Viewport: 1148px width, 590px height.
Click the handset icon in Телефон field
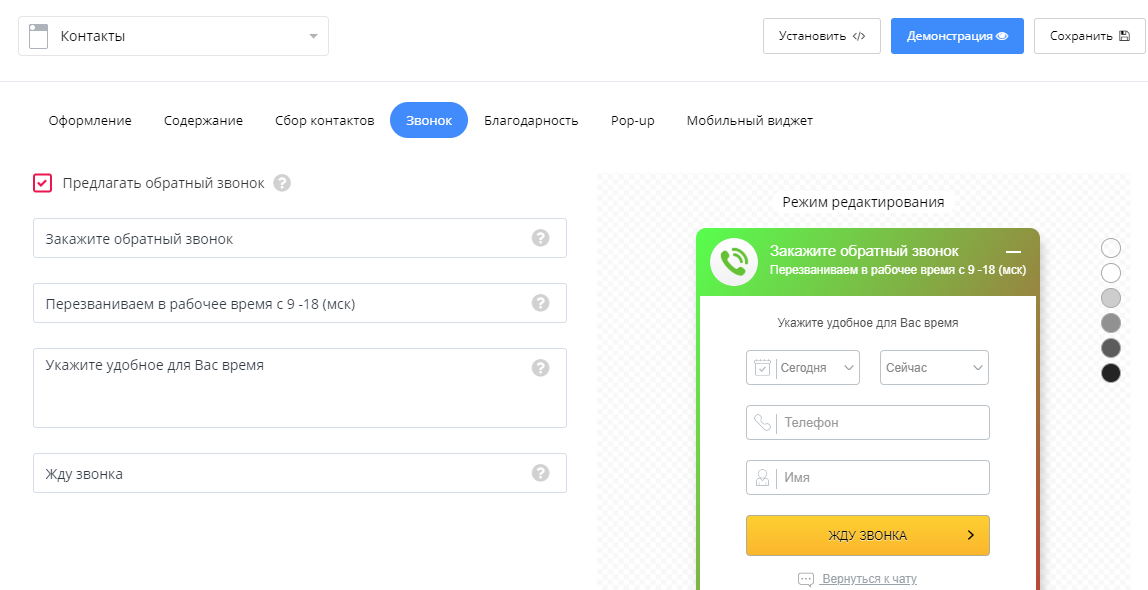pyautogui.click(x=762, y=422)
